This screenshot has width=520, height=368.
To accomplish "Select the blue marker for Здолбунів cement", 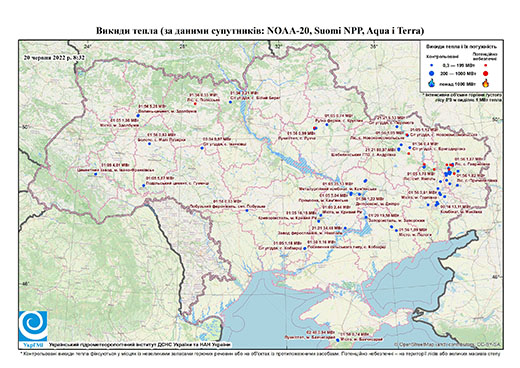I will pos(138,115).
